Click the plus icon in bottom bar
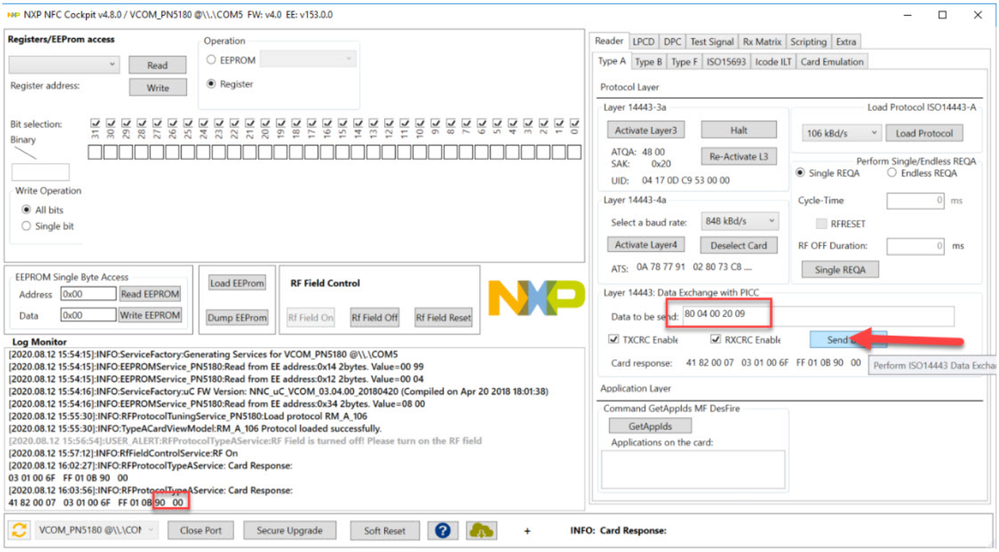This screenshot has height=552, width=999. pyautogui.click(x=527, y=530)
